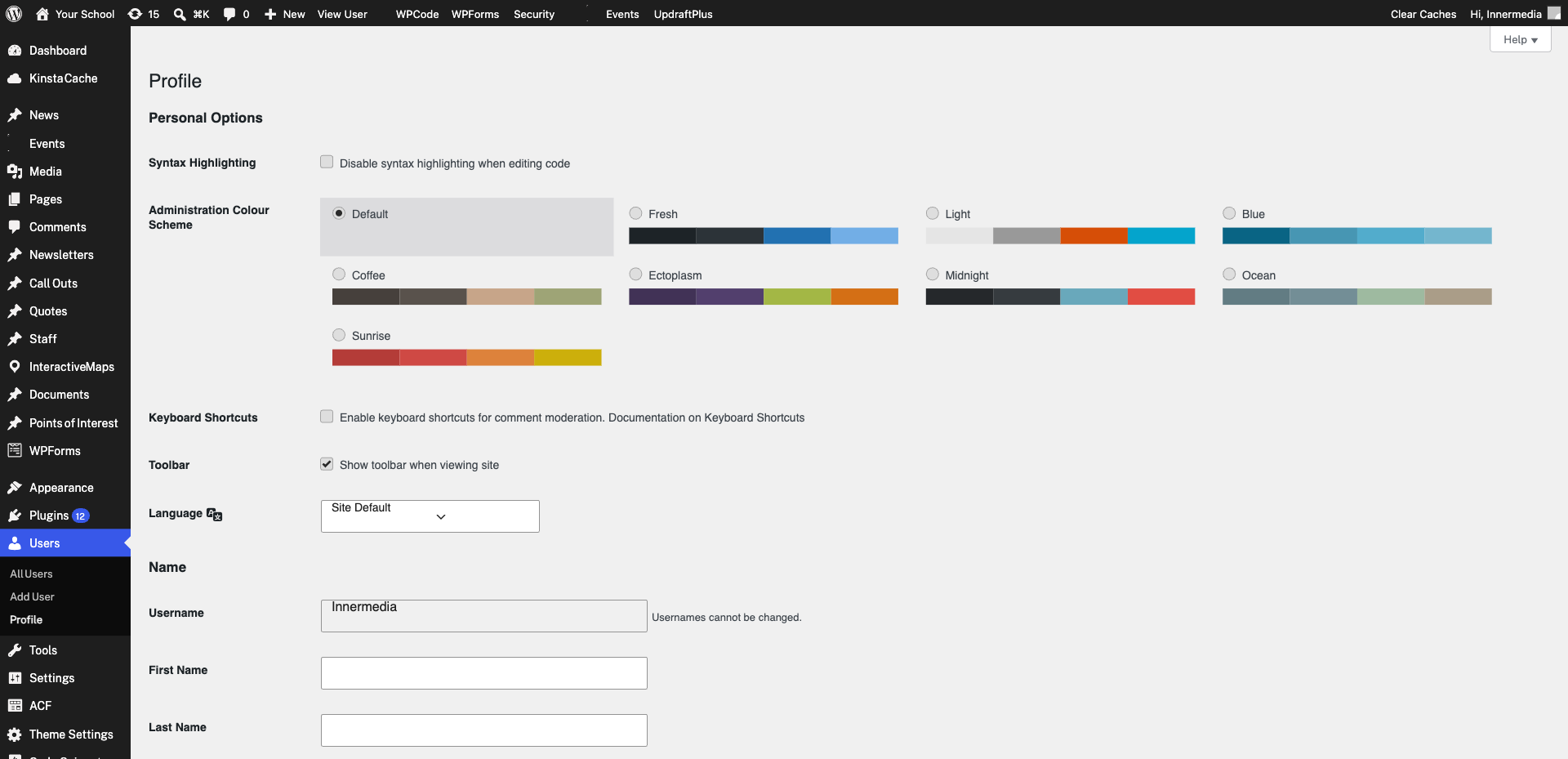Open Documents in the sidebar
Viewport: 1568px width, 759px height.
(x=59, y=395)
